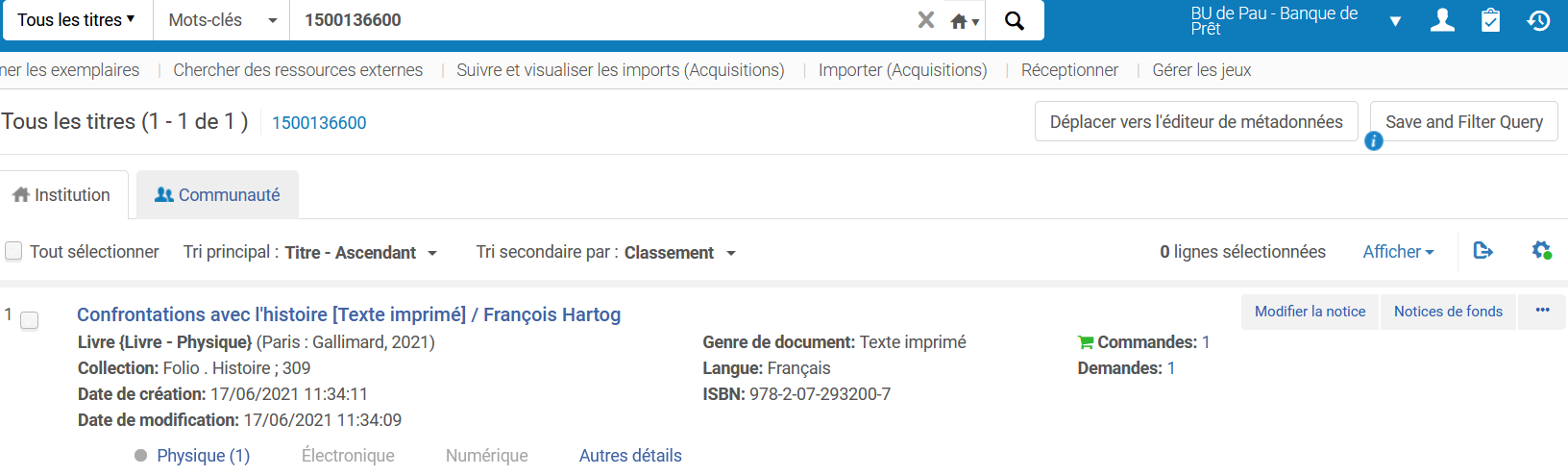Viewport: 1568px width, 476px height.
Task: Open the Confrontations avec l'histoire title link
Action: point(348,314)
